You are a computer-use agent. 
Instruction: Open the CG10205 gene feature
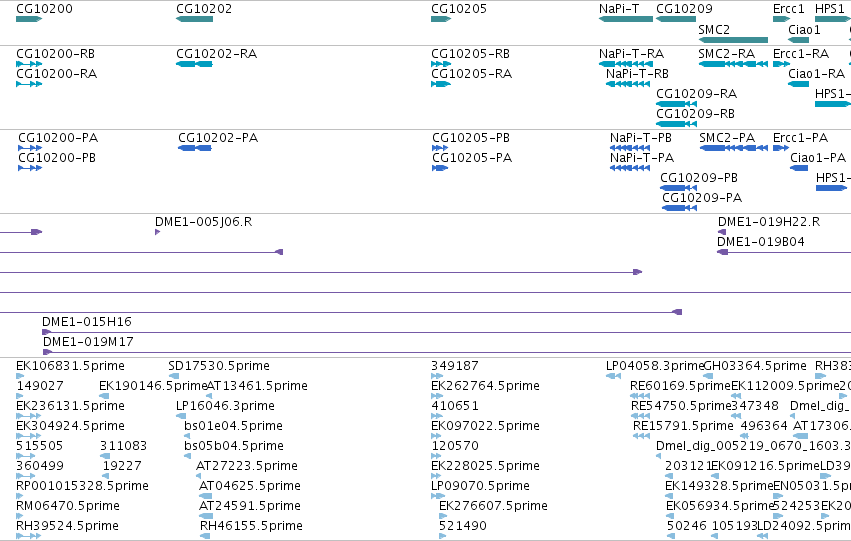441,19
